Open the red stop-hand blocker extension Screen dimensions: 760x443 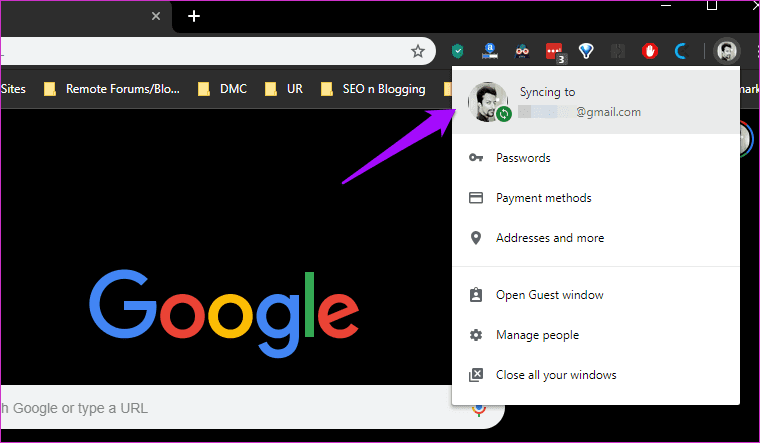[x=649, y=50]
